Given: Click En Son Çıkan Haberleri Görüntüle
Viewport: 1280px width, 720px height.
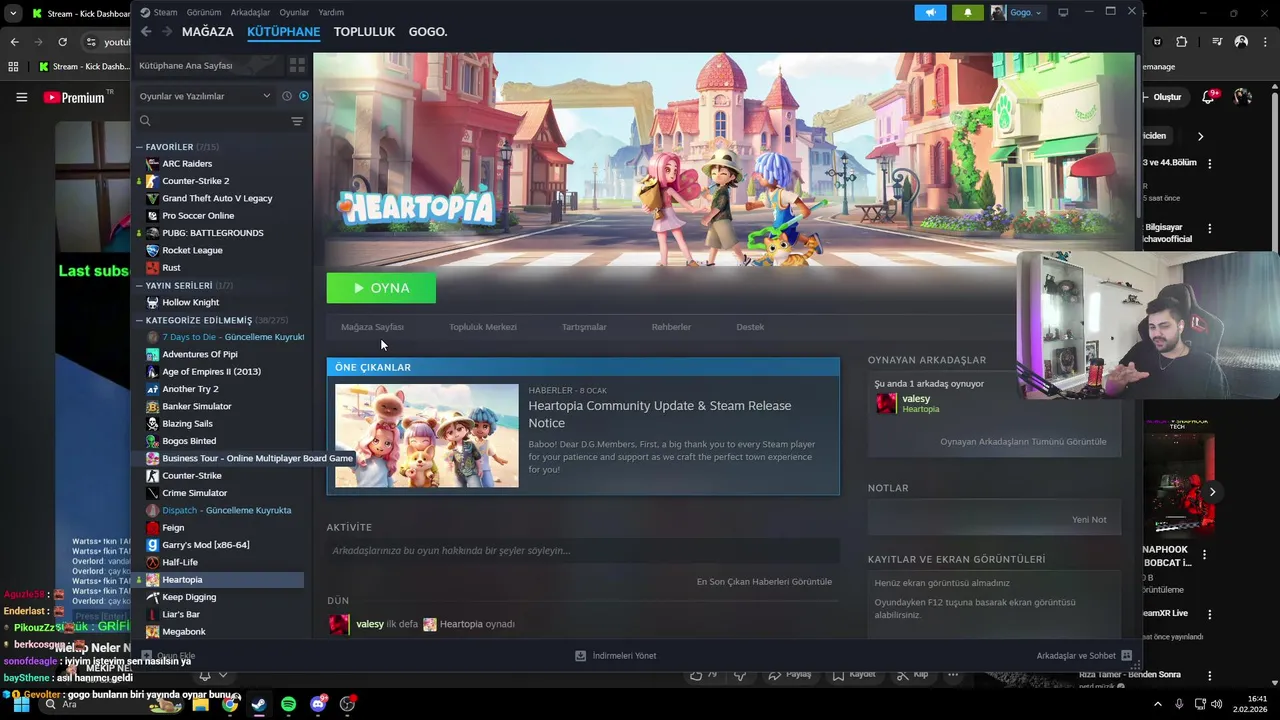Looking at the screenshot, I should (x=764, y=582).
